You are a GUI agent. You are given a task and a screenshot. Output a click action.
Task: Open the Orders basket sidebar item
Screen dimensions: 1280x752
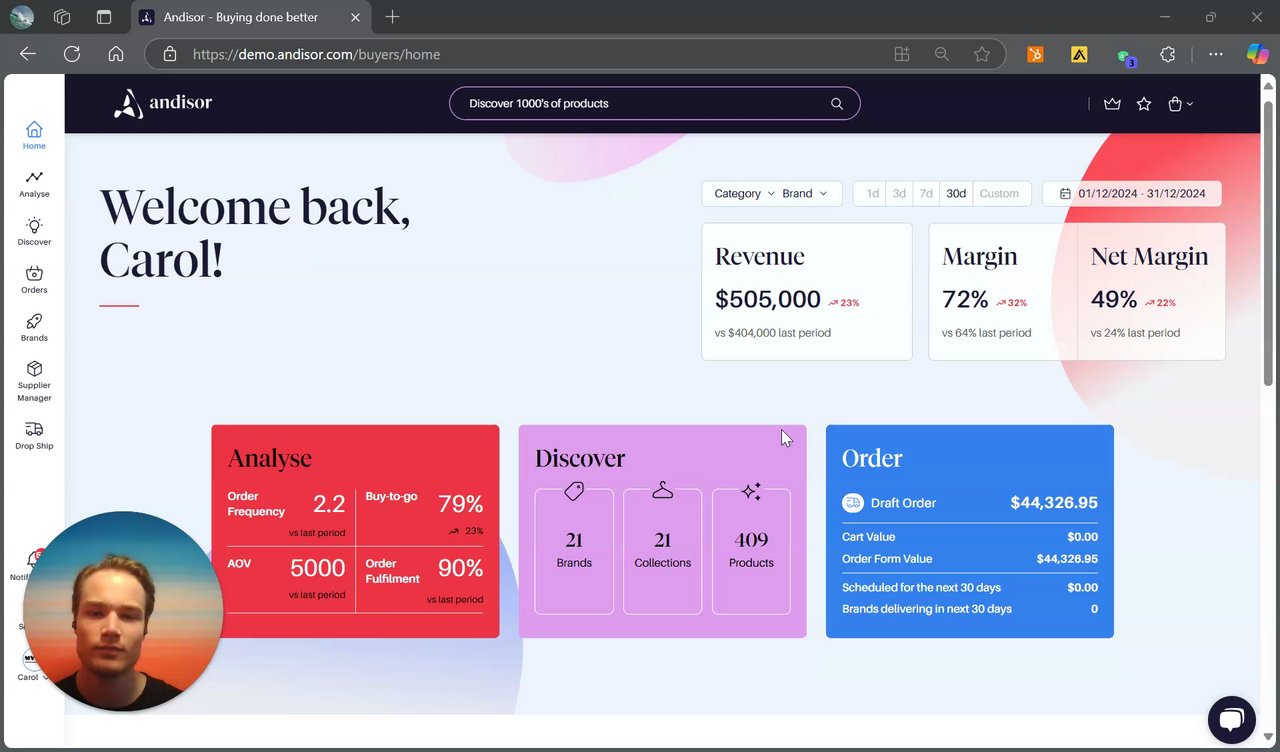(34, 279)
